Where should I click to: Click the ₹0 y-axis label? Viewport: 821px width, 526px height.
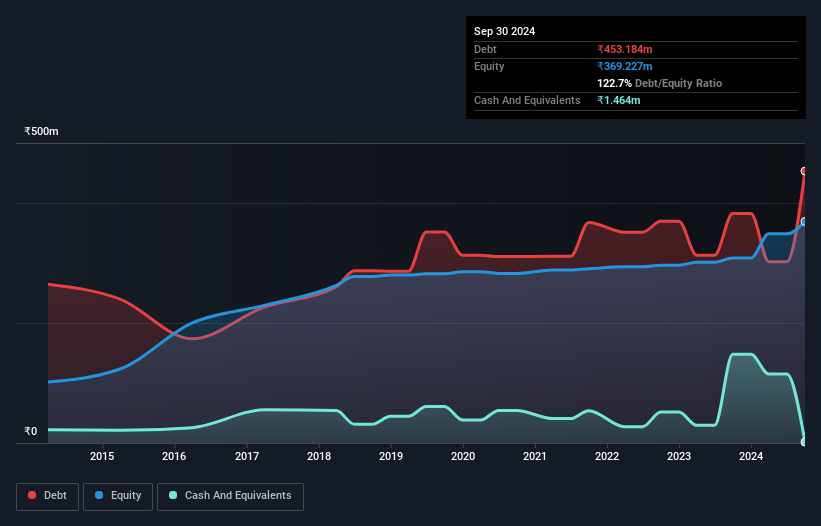(x=30, y=431)
